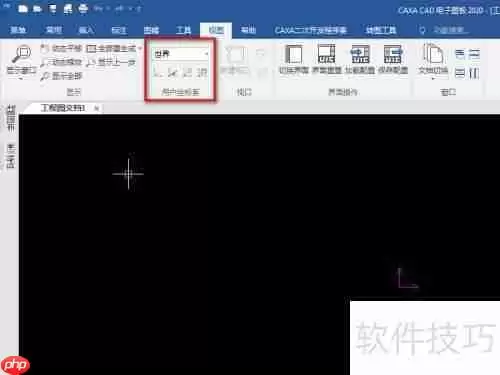Open the 文档切换 document switch dropdown
The width and height of the screenshot is (500, 375).
[433, 62]
